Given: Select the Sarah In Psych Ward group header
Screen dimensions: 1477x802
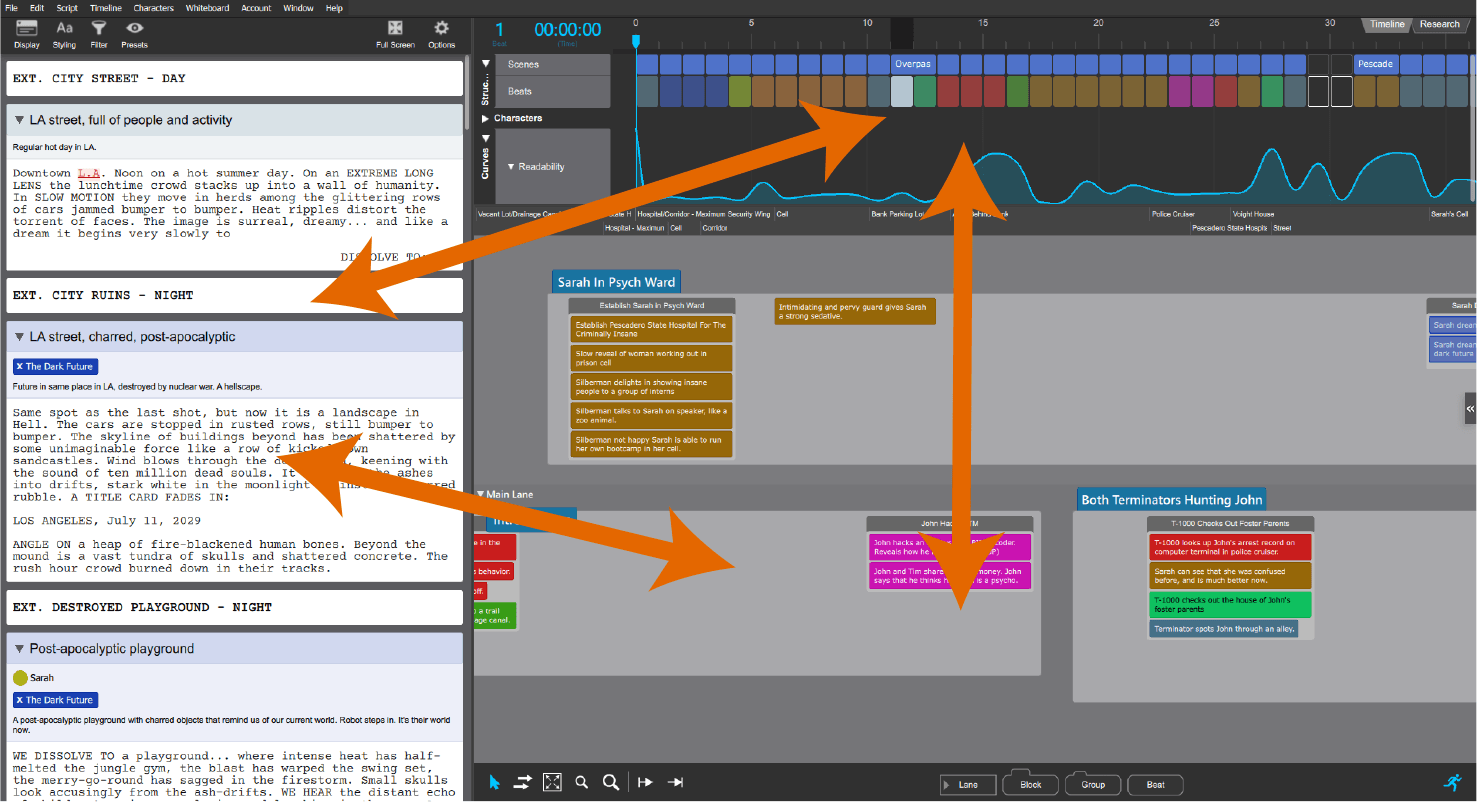Looking at the screenshot, I should (x=616, y=282).
